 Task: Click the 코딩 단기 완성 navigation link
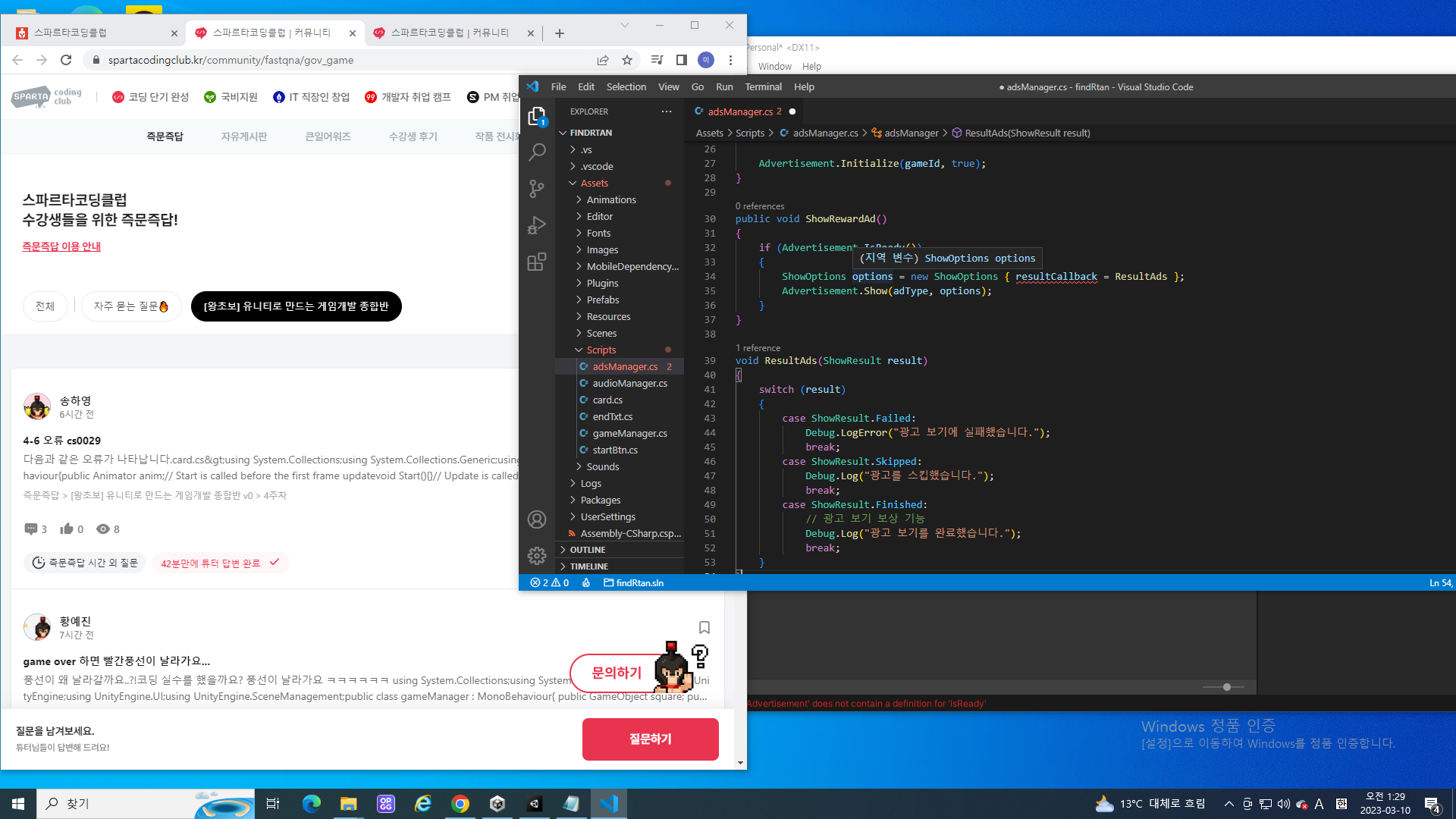click(150, 97)
